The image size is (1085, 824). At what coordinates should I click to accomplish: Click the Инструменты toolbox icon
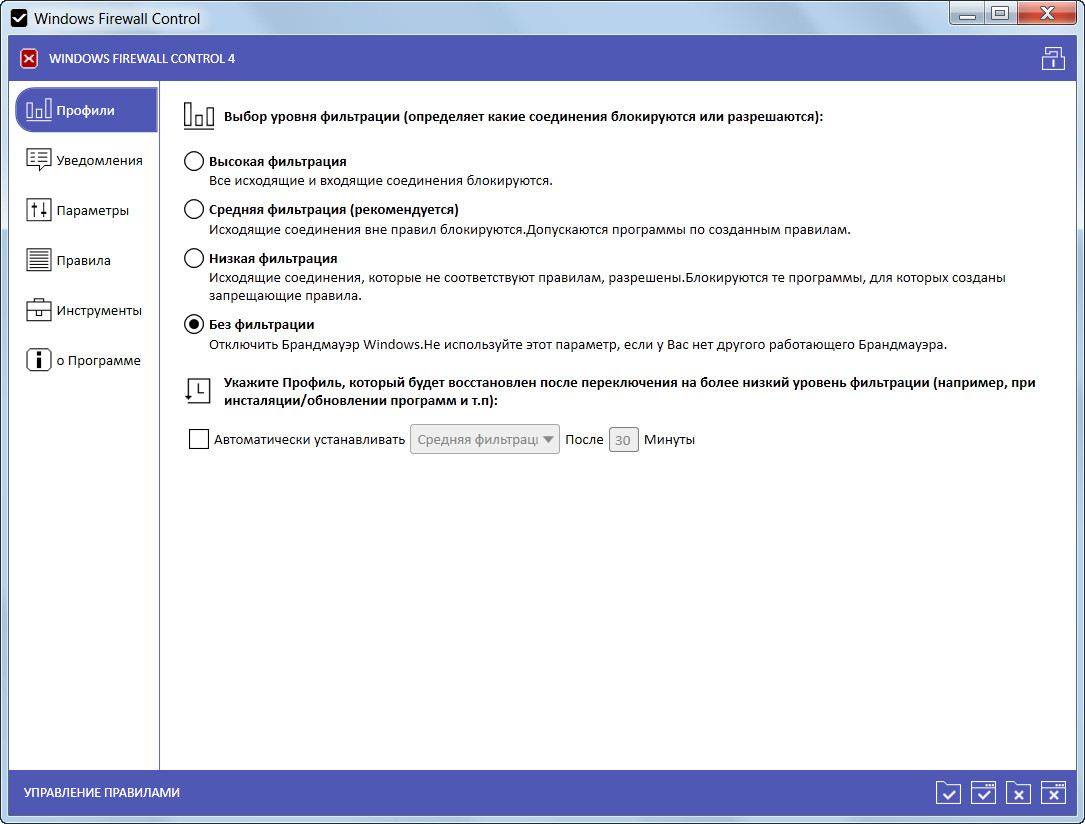(38, 310)
